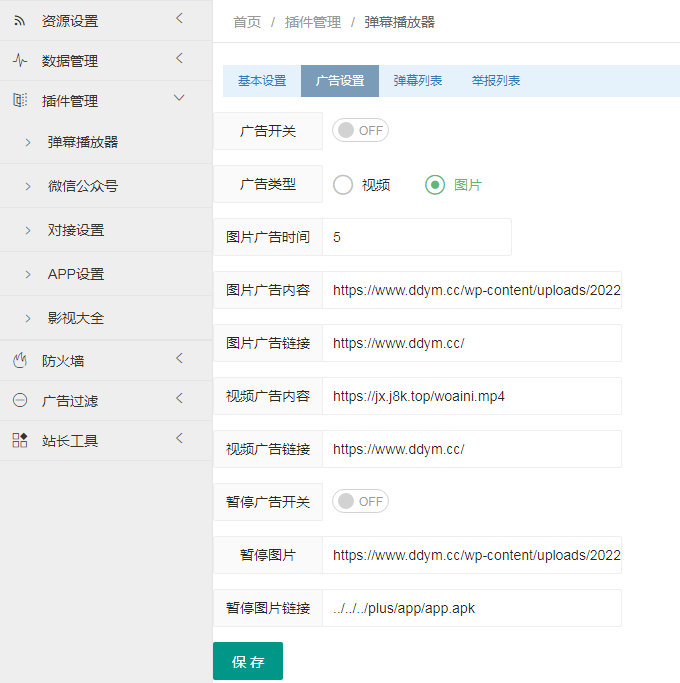The height and width of the screenshot is (683, 680).
Task: Expand the 资源设置 menu chevron
Action: pyautogui.click(x=179, y=19)
